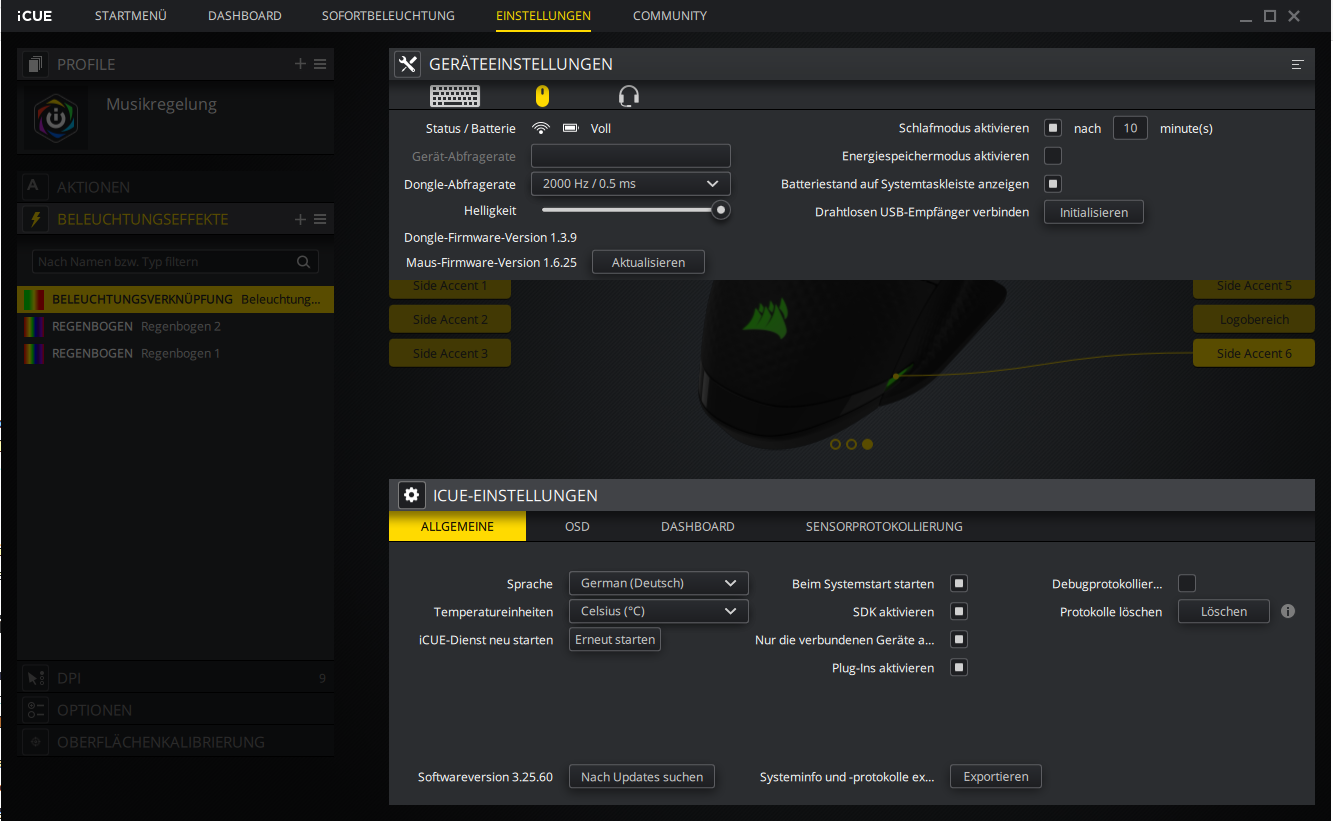Select first carousel dot under mouse image
The width and height of the screenshot is (1333, 821).
pos(835,444)
